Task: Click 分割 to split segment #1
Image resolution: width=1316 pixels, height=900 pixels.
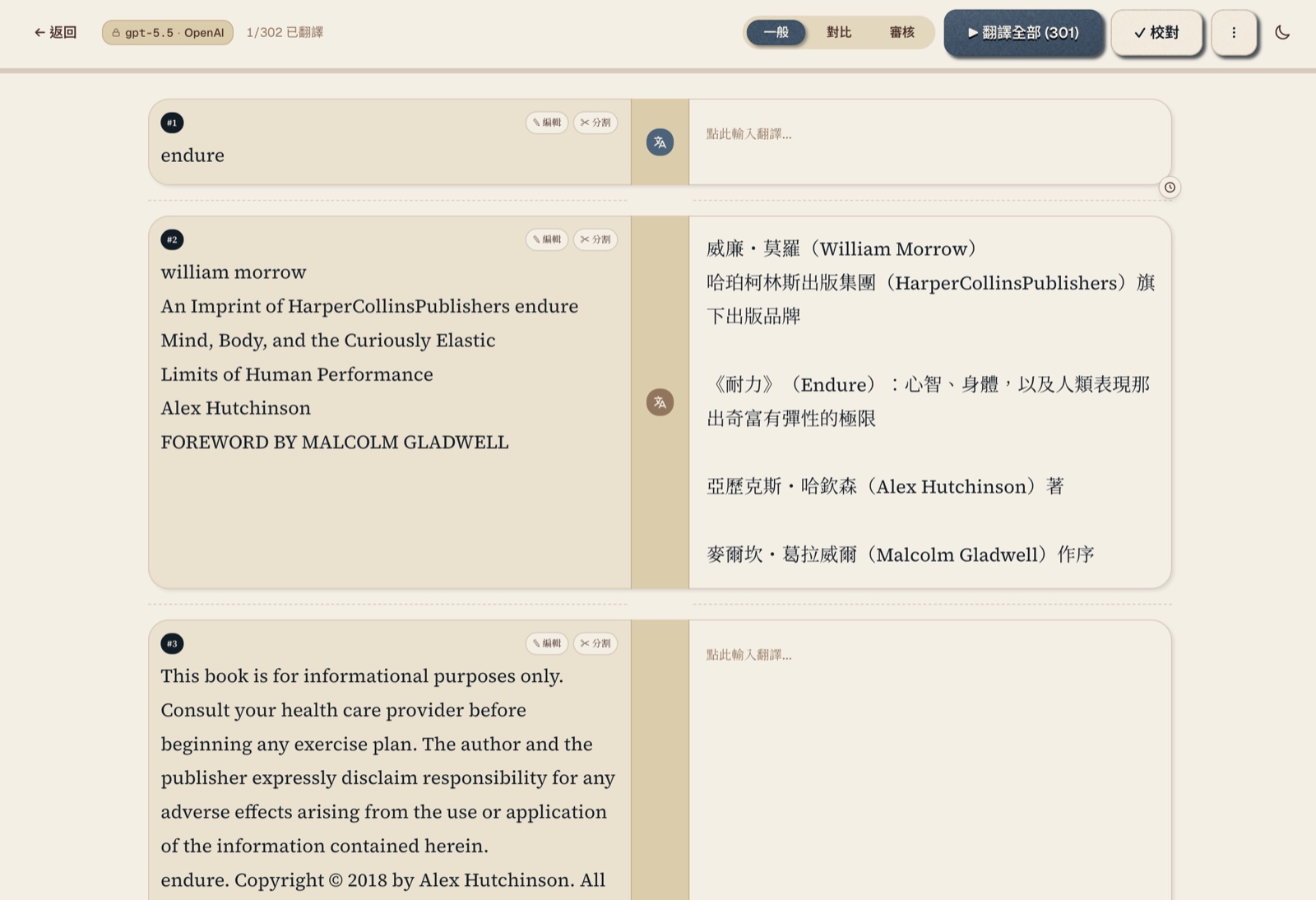Action: coord(595,123)
